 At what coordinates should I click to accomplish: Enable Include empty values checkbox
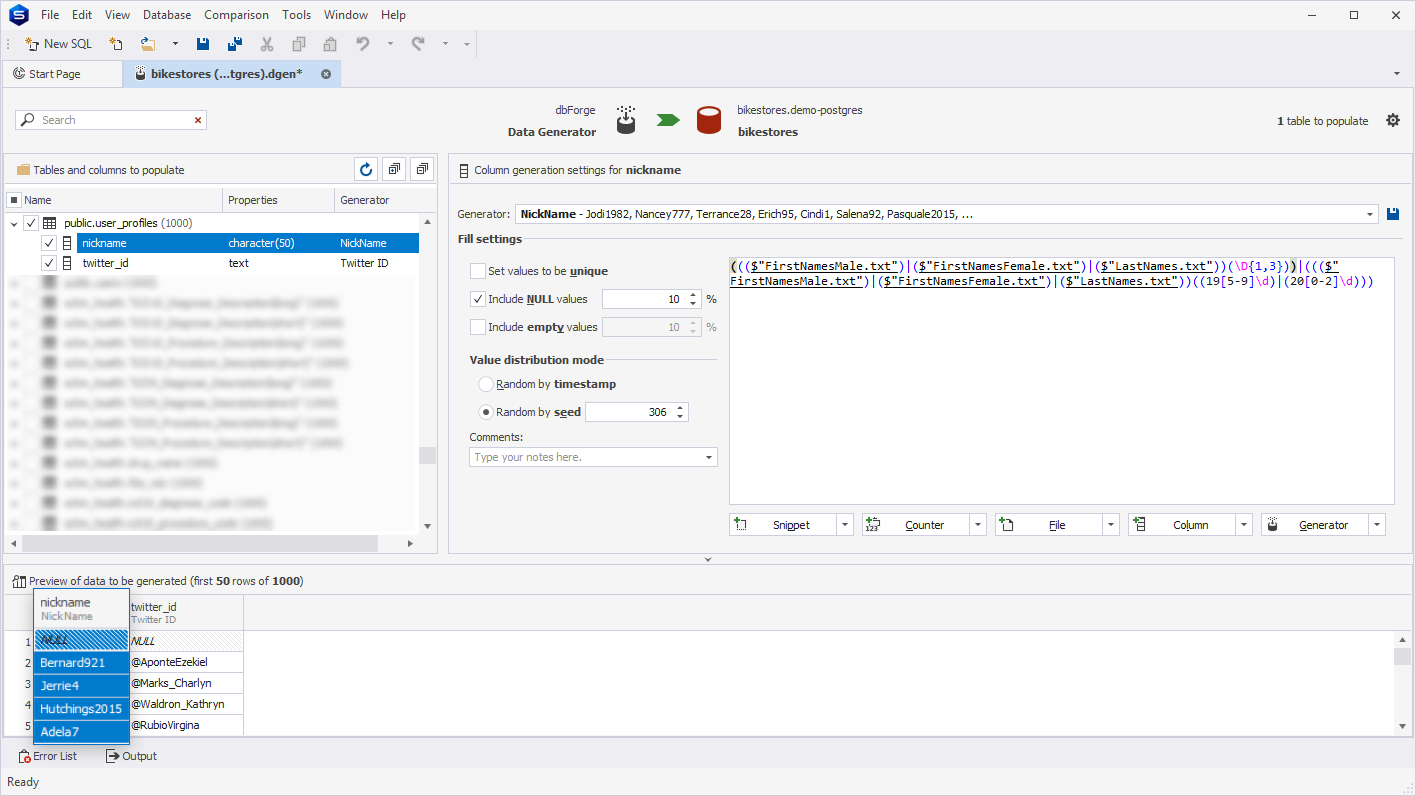tap(478, 327)
